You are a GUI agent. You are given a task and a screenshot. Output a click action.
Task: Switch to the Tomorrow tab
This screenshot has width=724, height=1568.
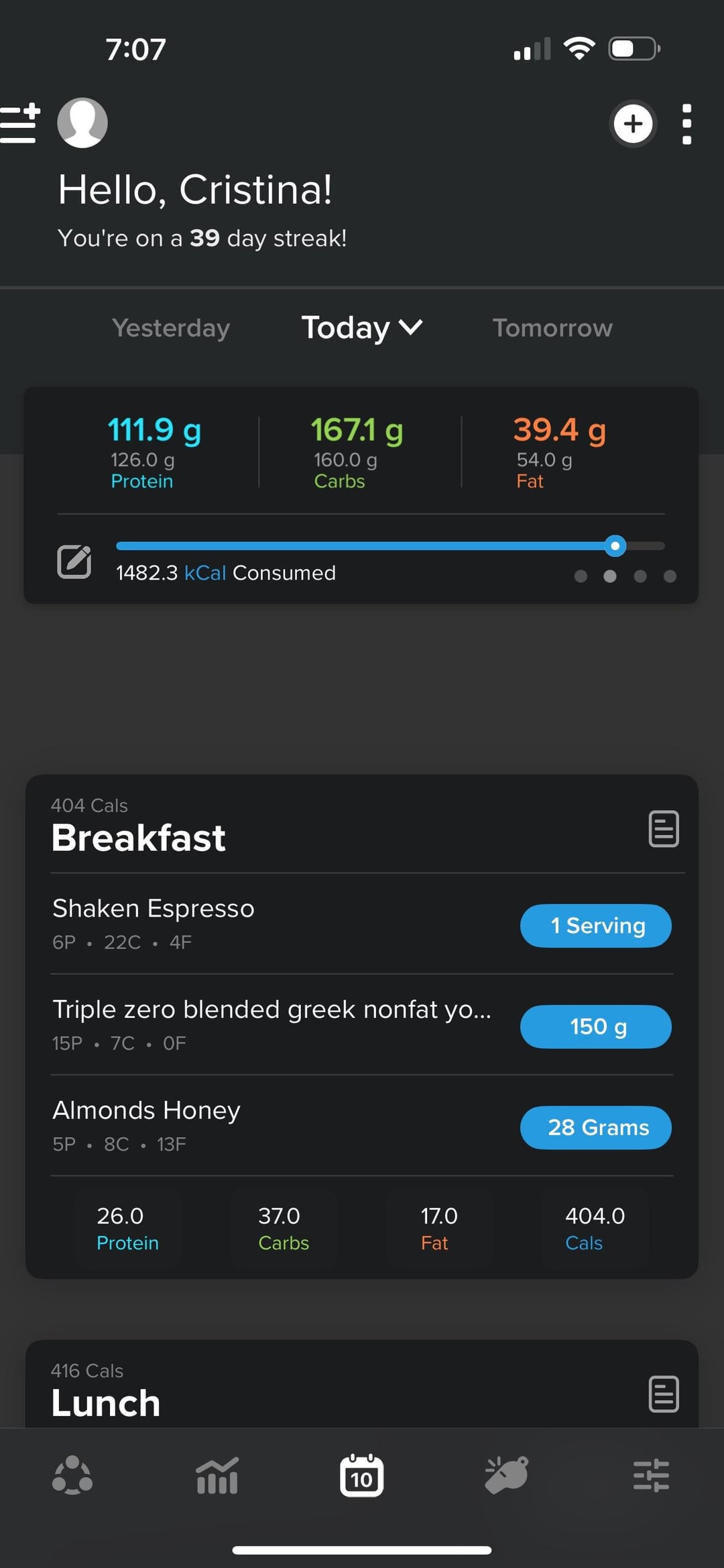coord(552,328)
